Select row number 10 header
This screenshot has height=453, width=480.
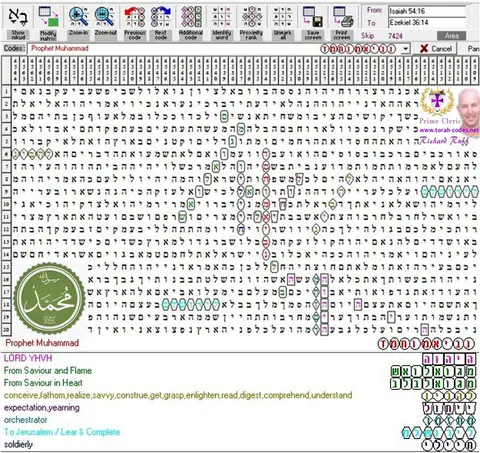[x=6, y=204]
